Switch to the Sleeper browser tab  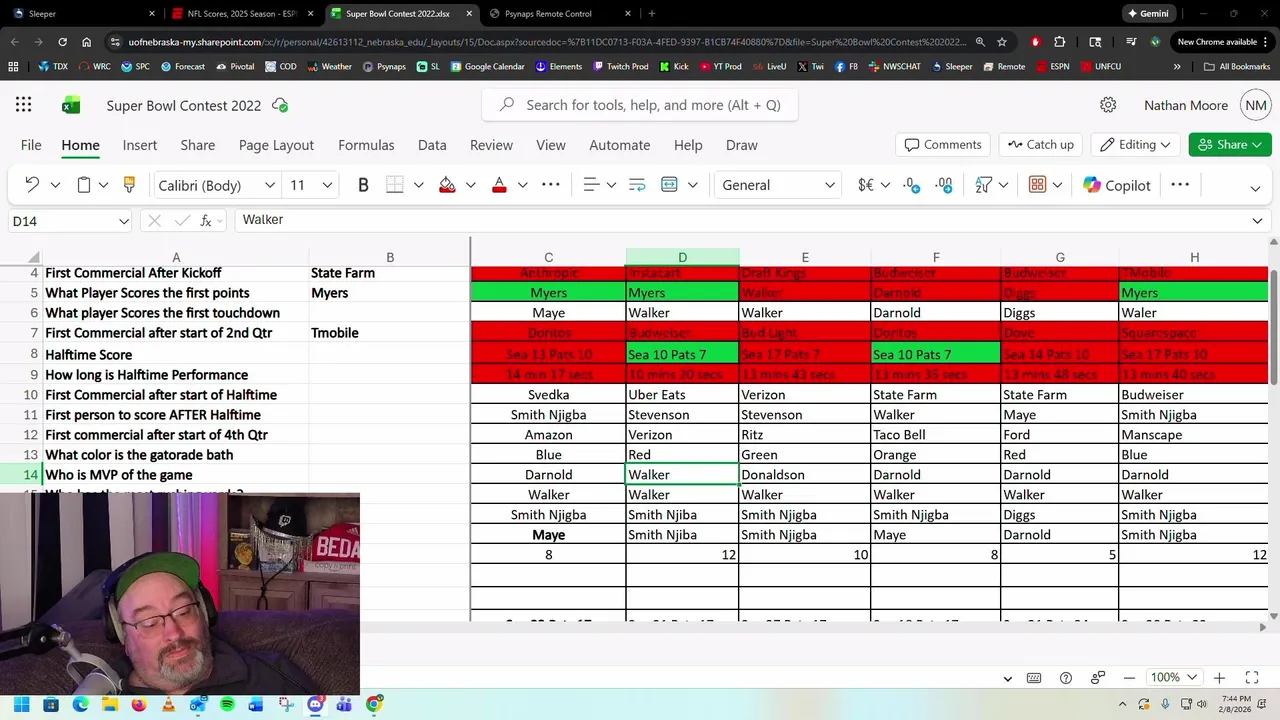(85, 14)
